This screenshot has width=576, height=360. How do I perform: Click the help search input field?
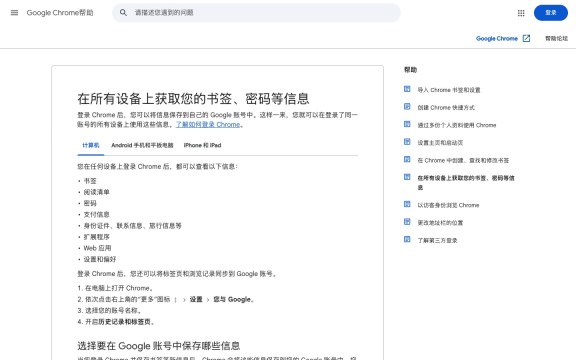(256, 13)
